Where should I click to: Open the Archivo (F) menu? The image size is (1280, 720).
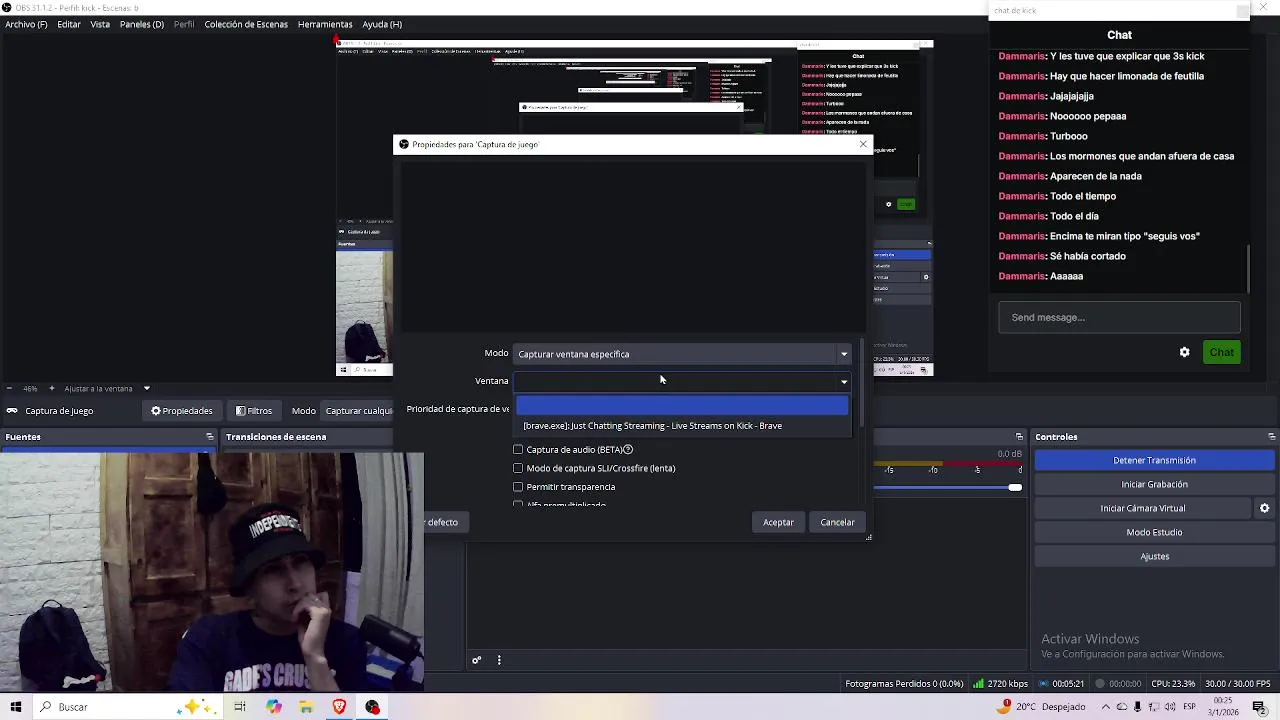26,24
